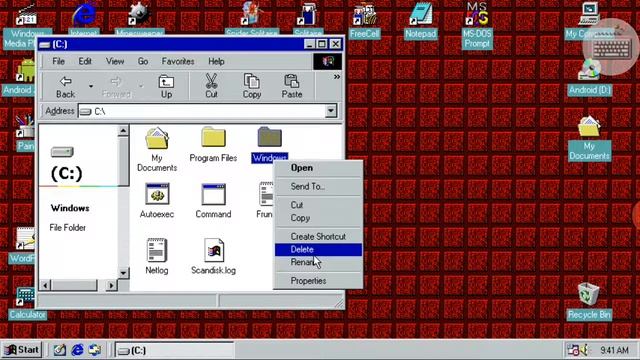The width and height of the screenshot is (640, 360).
Task: Choose Delete in the context menu
Action: pos(318,249)
